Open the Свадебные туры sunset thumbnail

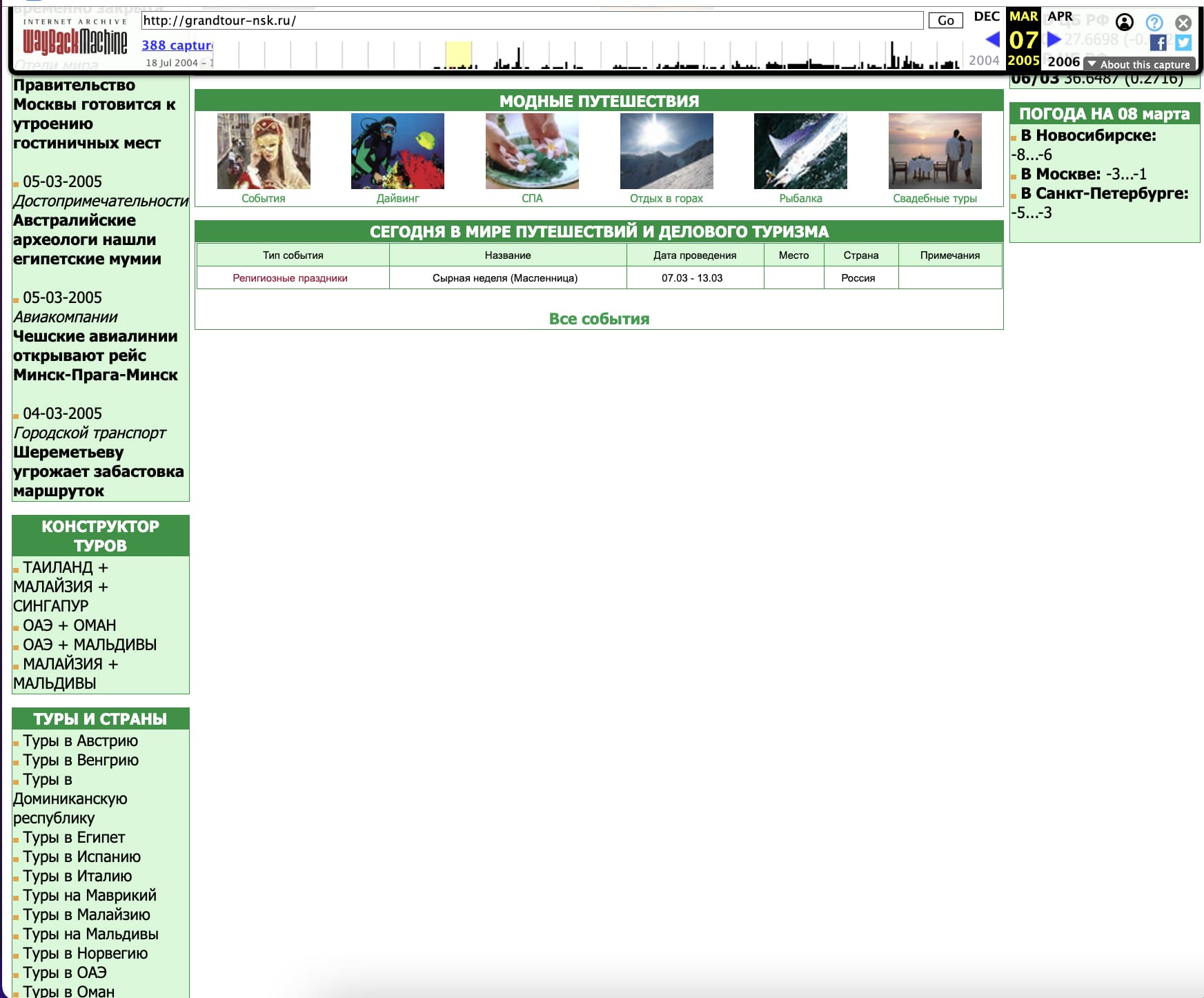pos(935,151)
